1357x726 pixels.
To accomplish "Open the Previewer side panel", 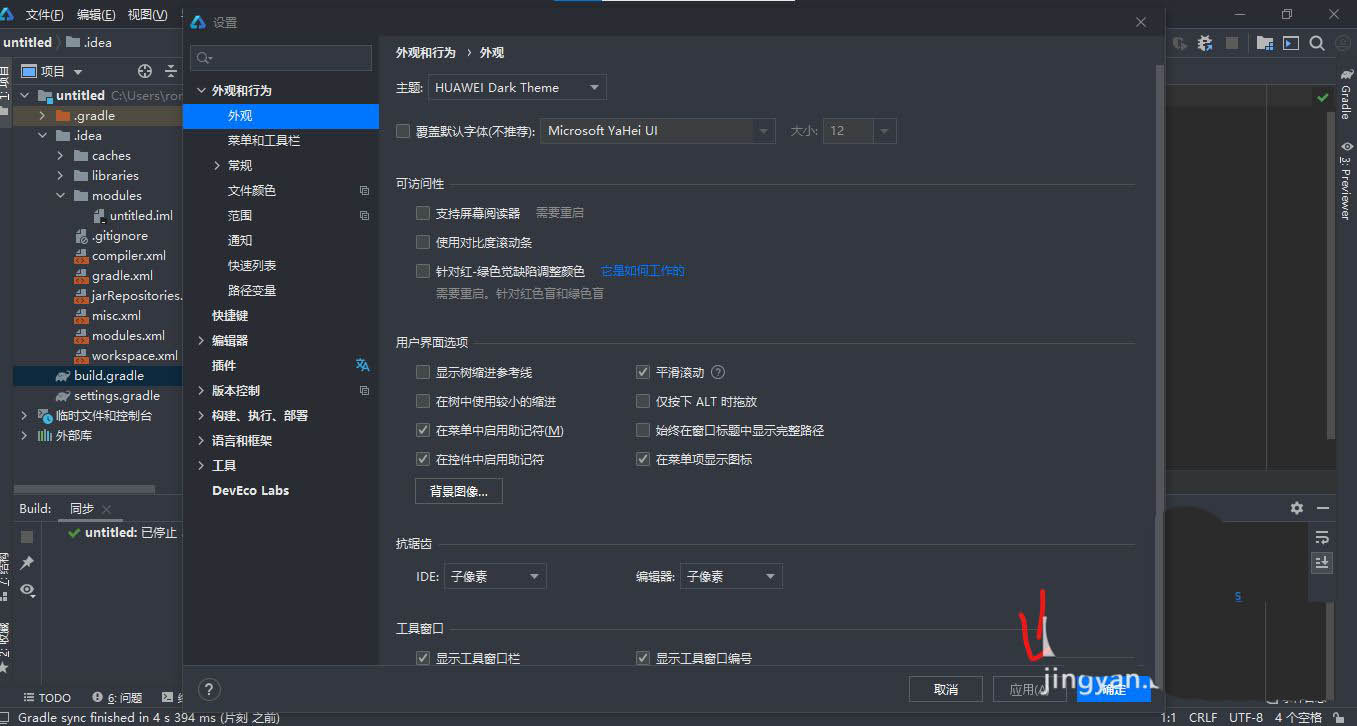I will [x=1346, y=180].
